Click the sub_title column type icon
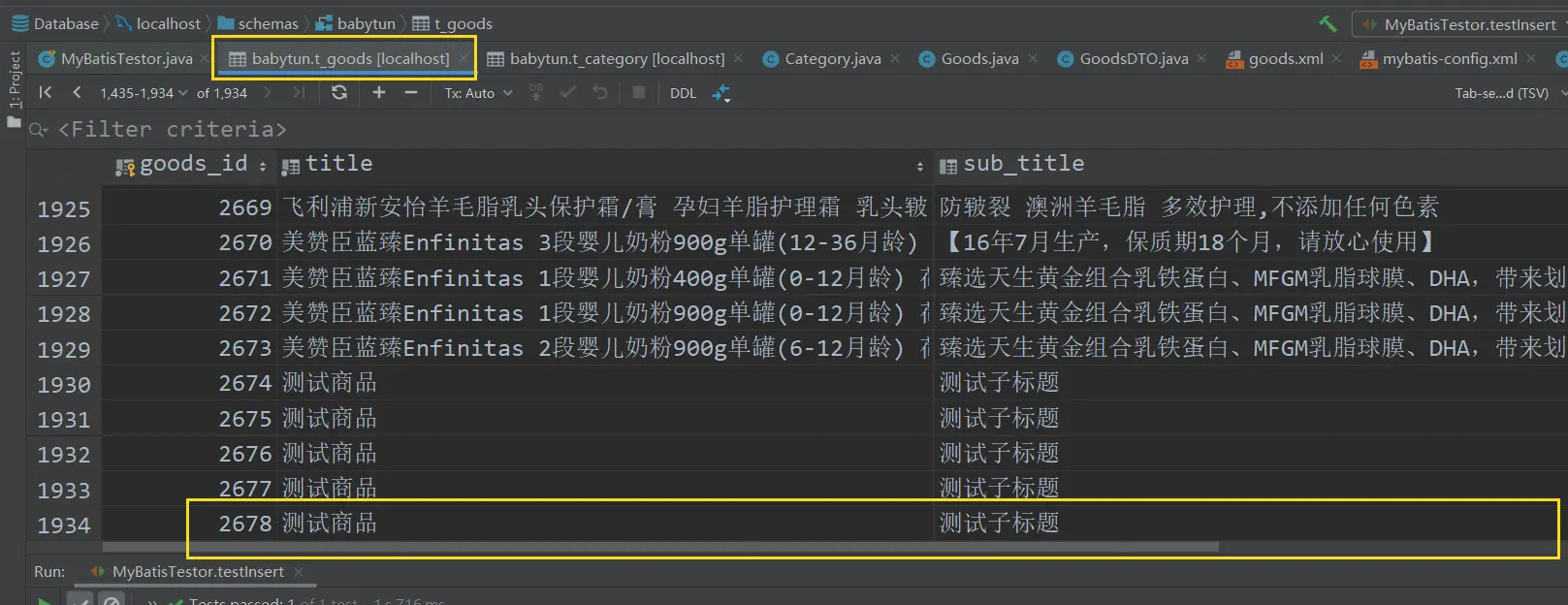This screenshot has height=605, width=1568. click(x=948, y=167)
